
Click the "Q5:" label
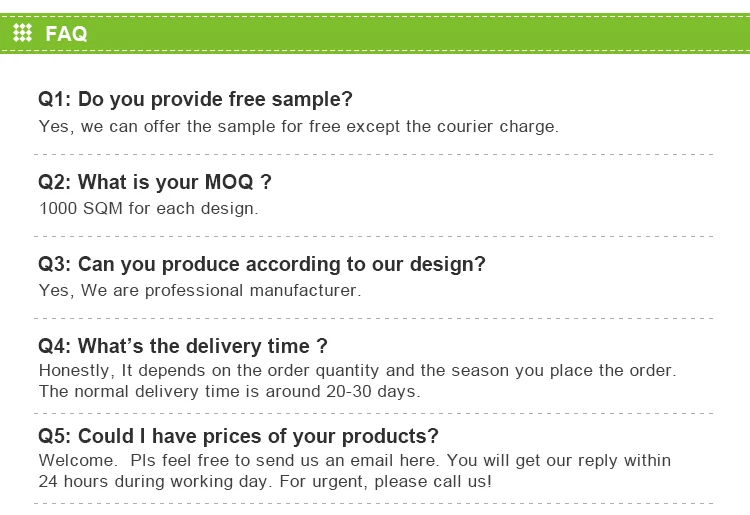click(x=55, y=436)
